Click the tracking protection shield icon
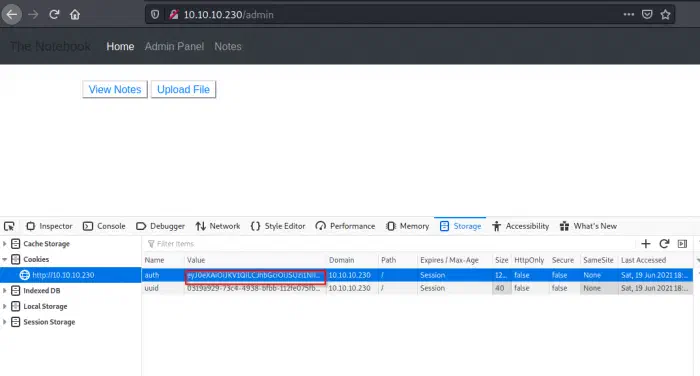 click(x=155, y=15)
